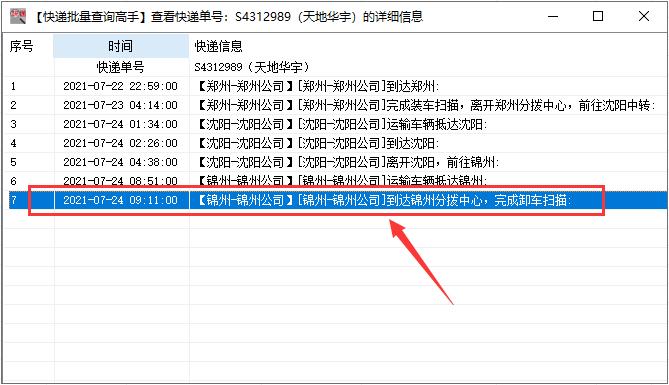Select the 到达郑州 info entry
Image resolution: width=669 pixels, height=385 pixels.
click(319, 86)
